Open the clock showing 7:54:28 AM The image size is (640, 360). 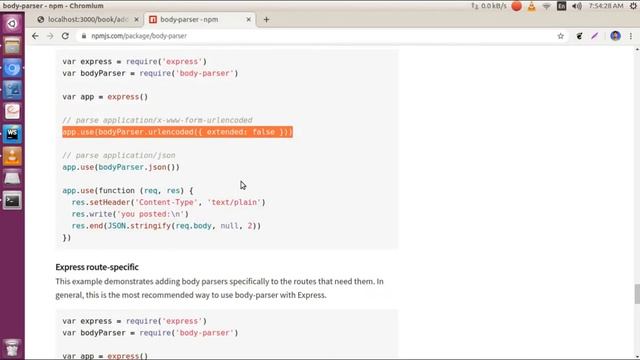(606, 6)
